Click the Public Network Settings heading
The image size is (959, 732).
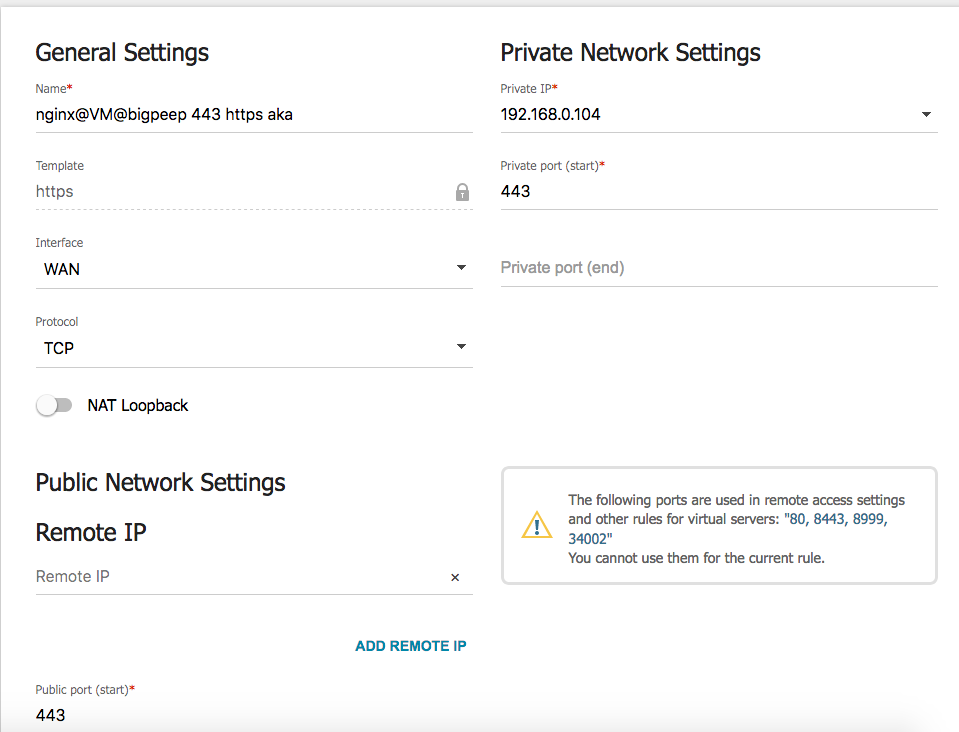coord(161,482)
